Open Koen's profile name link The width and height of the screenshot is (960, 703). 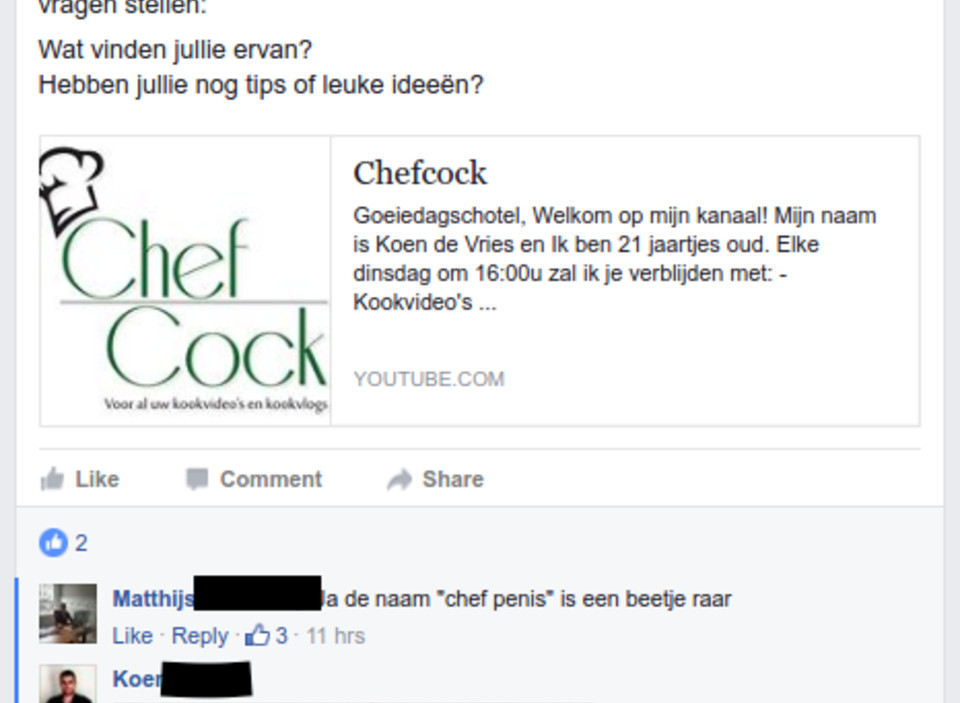pos(137,679)
